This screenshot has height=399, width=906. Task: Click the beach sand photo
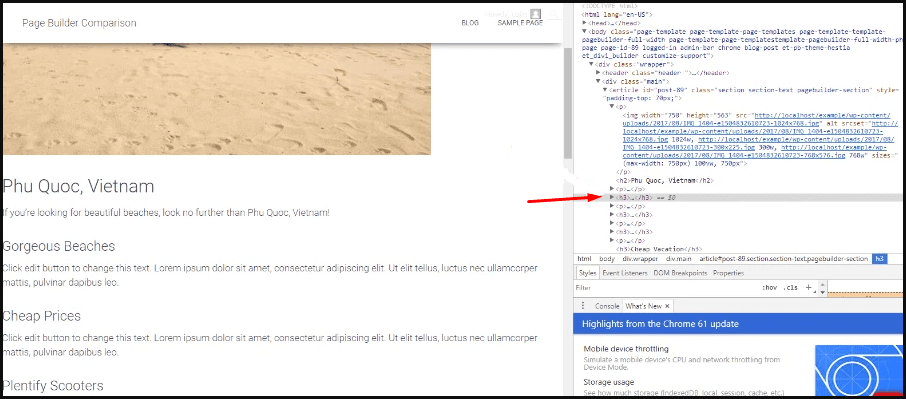pyautogui.click(x=217, y=99)
